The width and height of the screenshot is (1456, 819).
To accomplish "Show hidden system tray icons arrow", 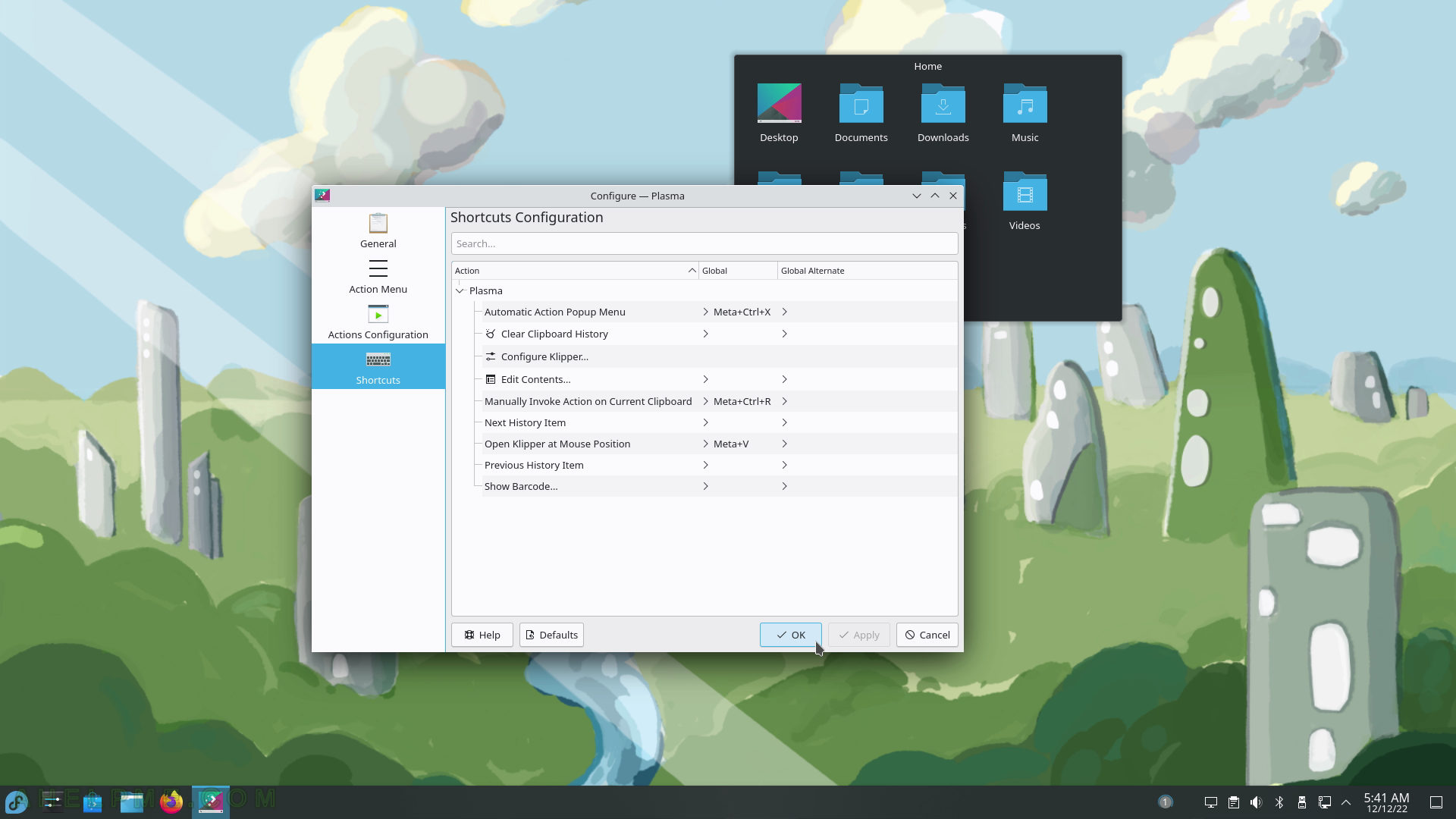I will point(1346,802).
